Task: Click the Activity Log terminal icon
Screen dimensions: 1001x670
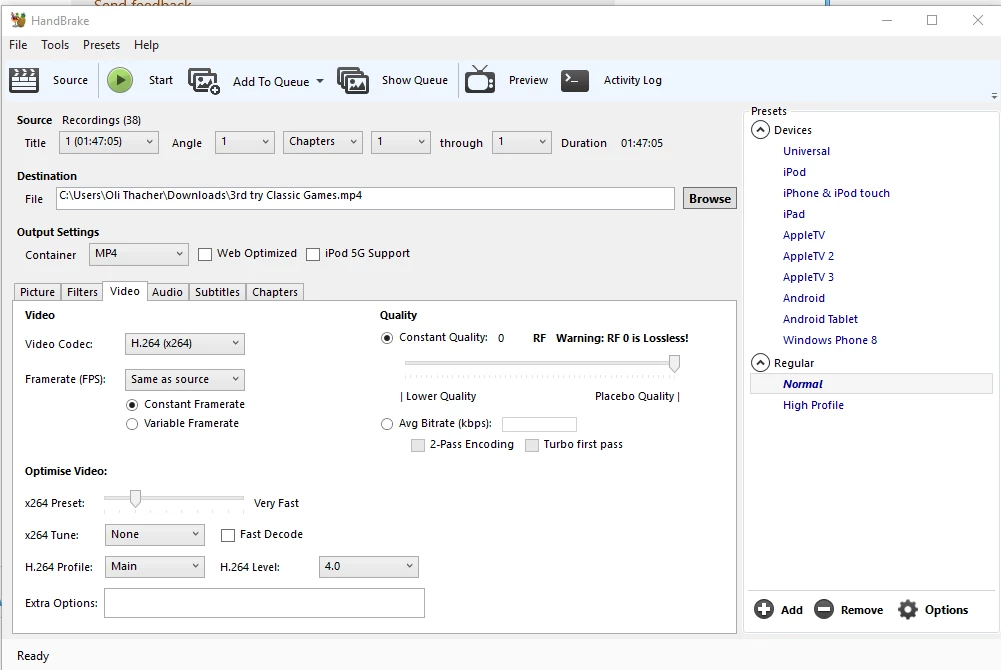Action: [x=575, y=80]
